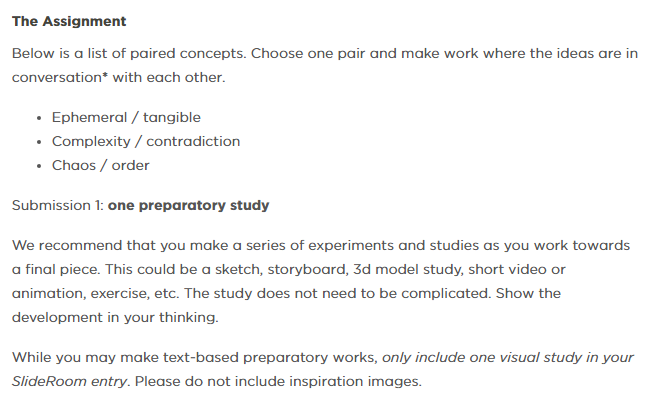
Task: Click the words "paired concepts"
Action: tap(187, 54)
